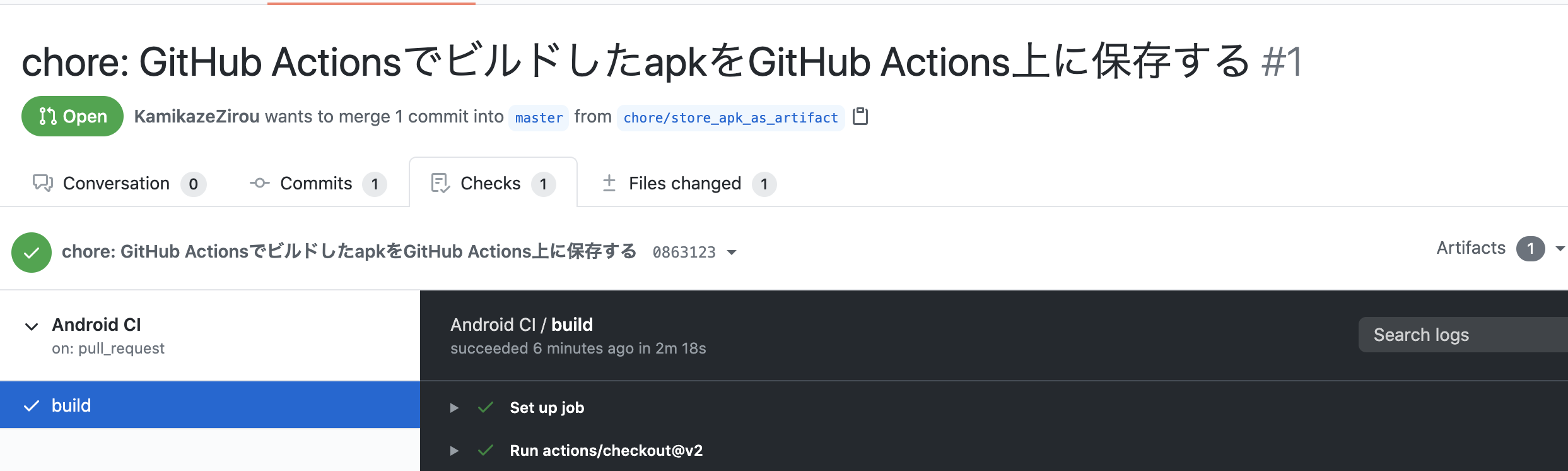Click the Search logs input field

(1463, 335)
